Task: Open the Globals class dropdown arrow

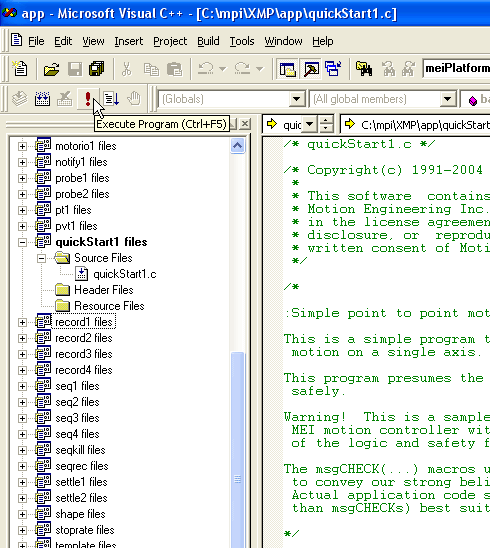Action: tap(296, 99)
